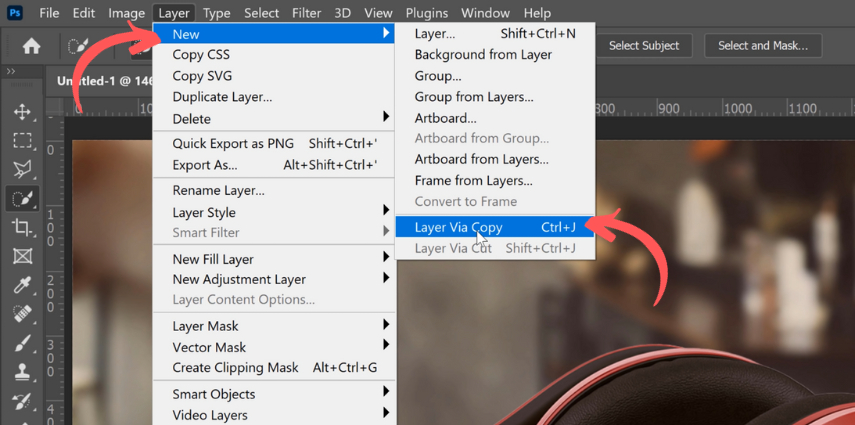Select the Eyedropper tool
Screen dimensions: 855x425
click(22, 285)
